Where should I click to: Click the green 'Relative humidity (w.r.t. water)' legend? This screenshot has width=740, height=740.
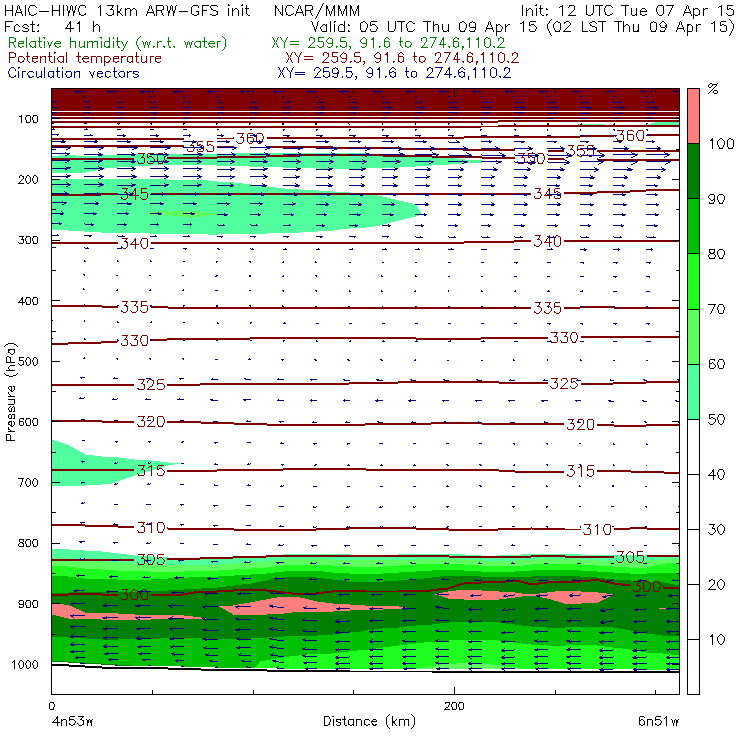click(x=118, y=43)
